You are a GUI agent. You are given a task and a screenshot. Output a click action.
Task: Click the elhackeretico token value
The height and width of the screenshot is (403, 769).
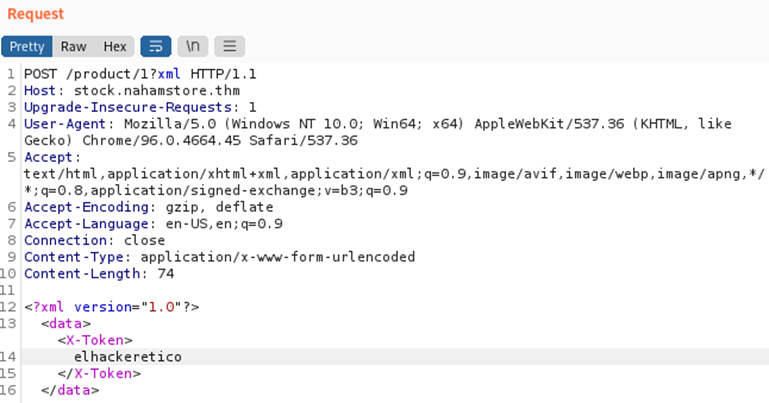click(128, 356)
